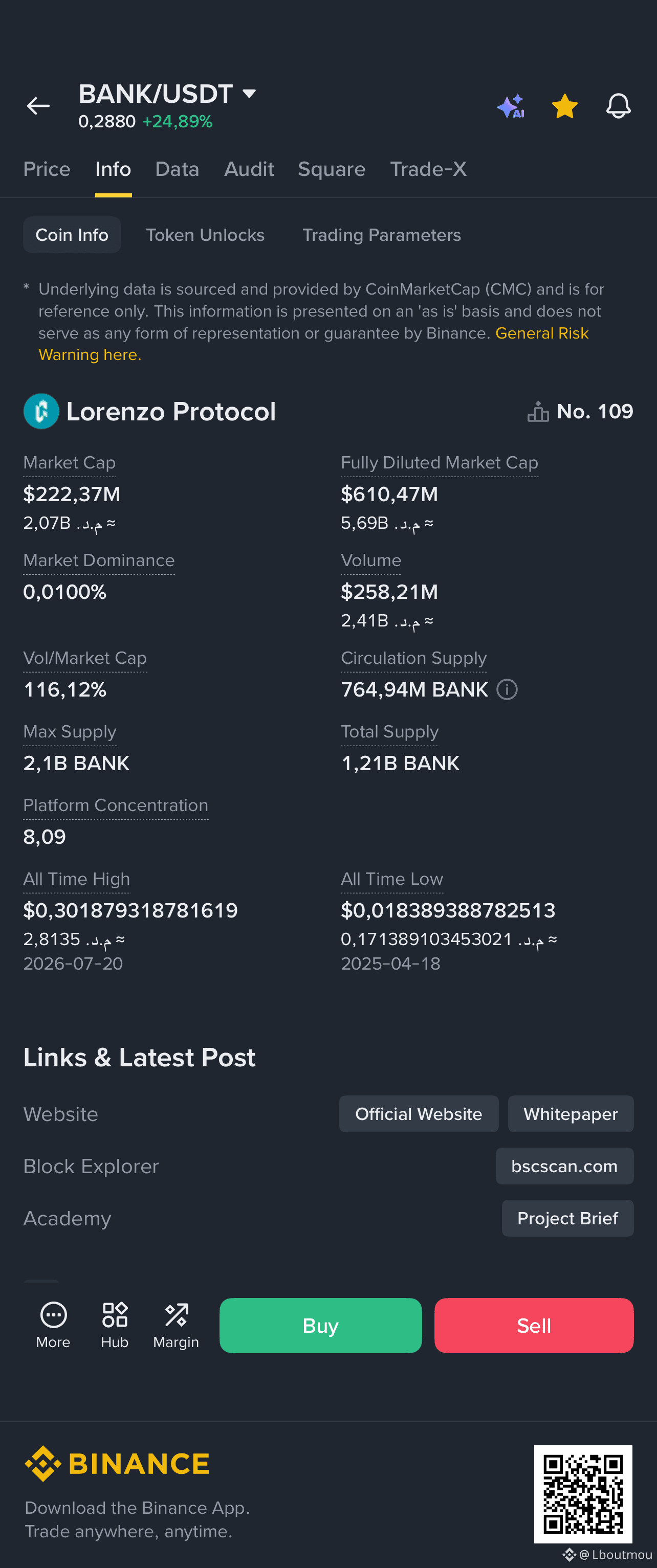Screen dimensions: 657x1568
Task: Click the Lorenzo Protocol coin logo
Action: coord(41,412)
